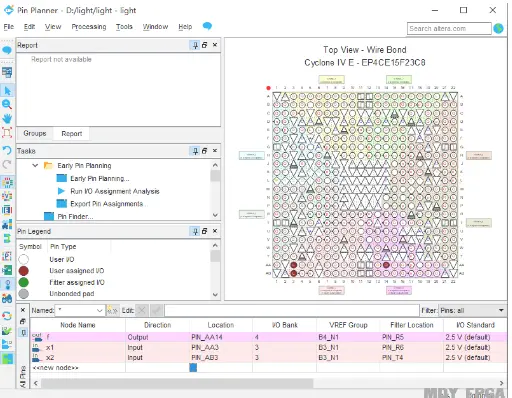The image size is (512, 398).
Task: Click the zoom-to-selection rectangle tool
Action: click(x=7, y=133)
